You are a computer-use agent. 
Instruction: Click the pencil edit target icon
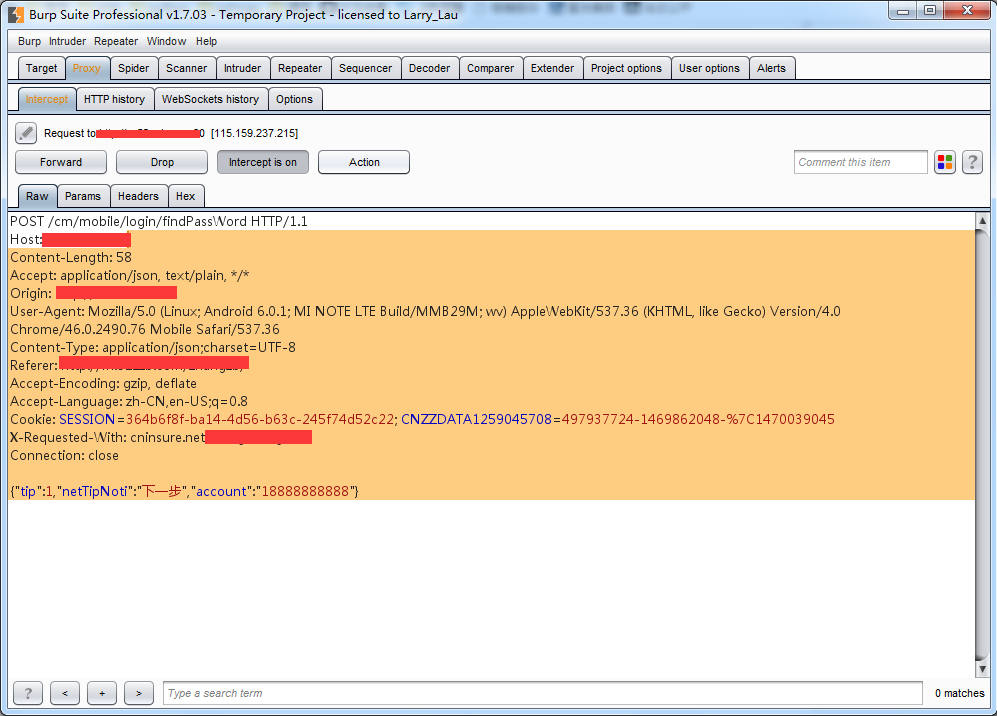(26, 133)
